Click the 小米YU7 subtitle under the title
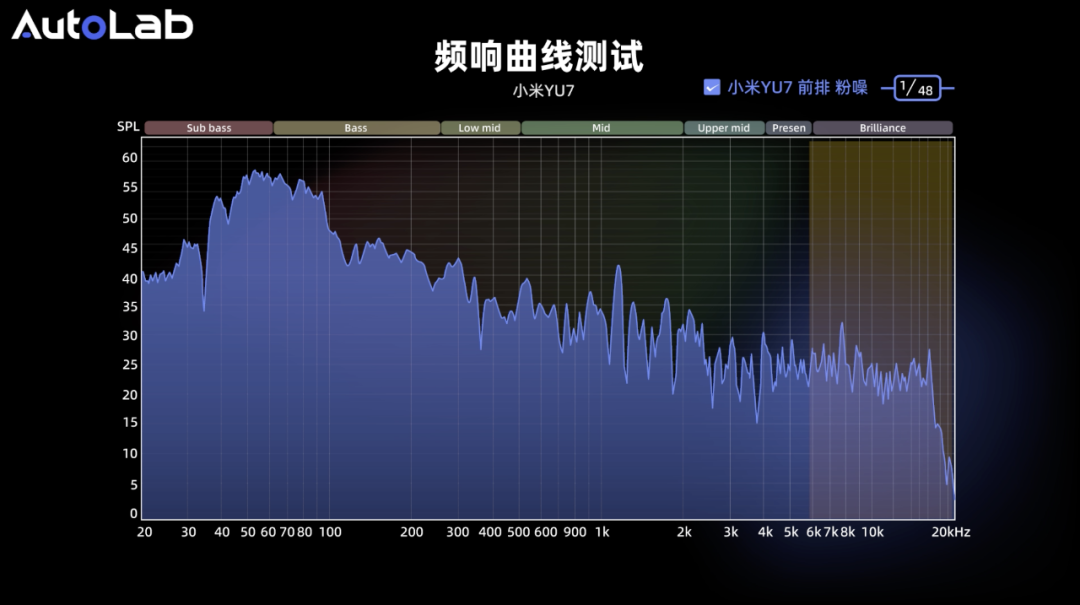Image resolution: width=1080 pixels, height=605 pixels. 543,91
